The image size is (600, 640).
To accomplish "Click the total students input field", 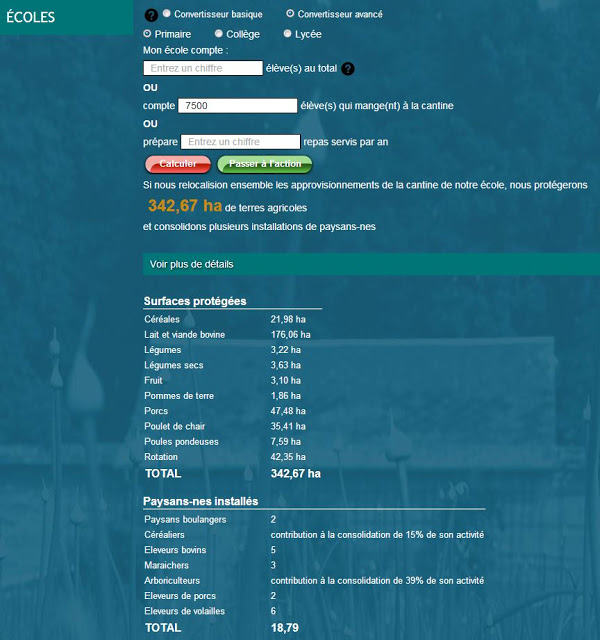I will point(203,68).
